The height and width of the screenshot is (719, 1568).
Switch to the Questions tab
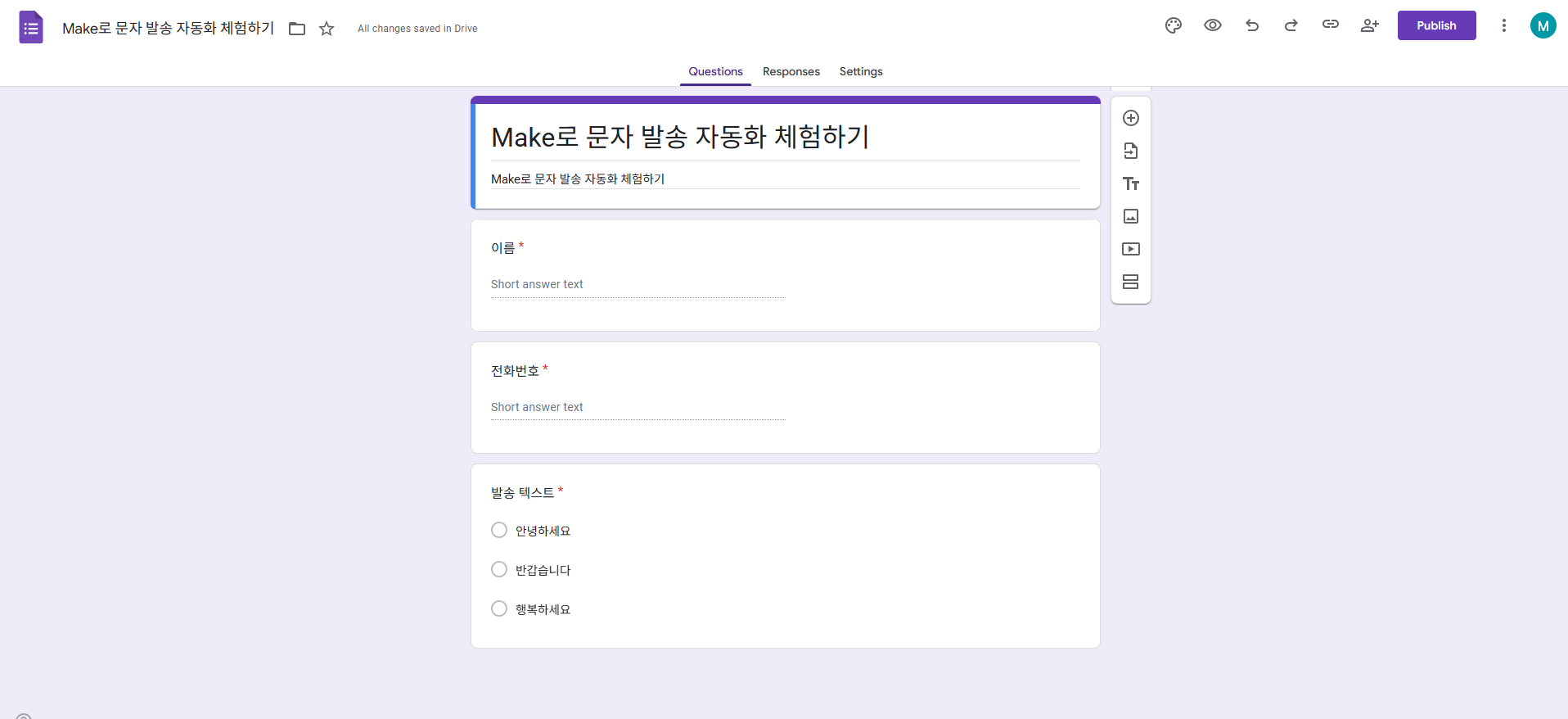click(715, 71)
